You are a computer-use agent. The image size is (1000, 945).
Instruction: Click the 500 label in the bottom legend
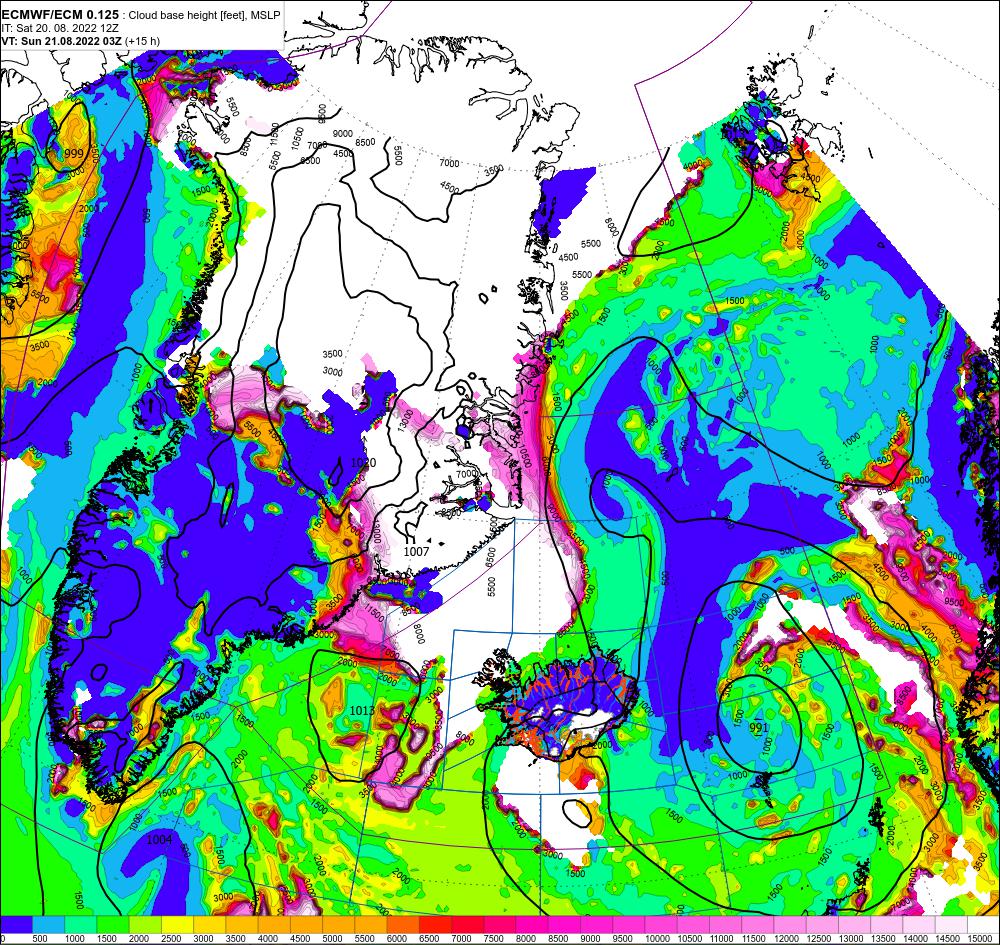(40, 939)
